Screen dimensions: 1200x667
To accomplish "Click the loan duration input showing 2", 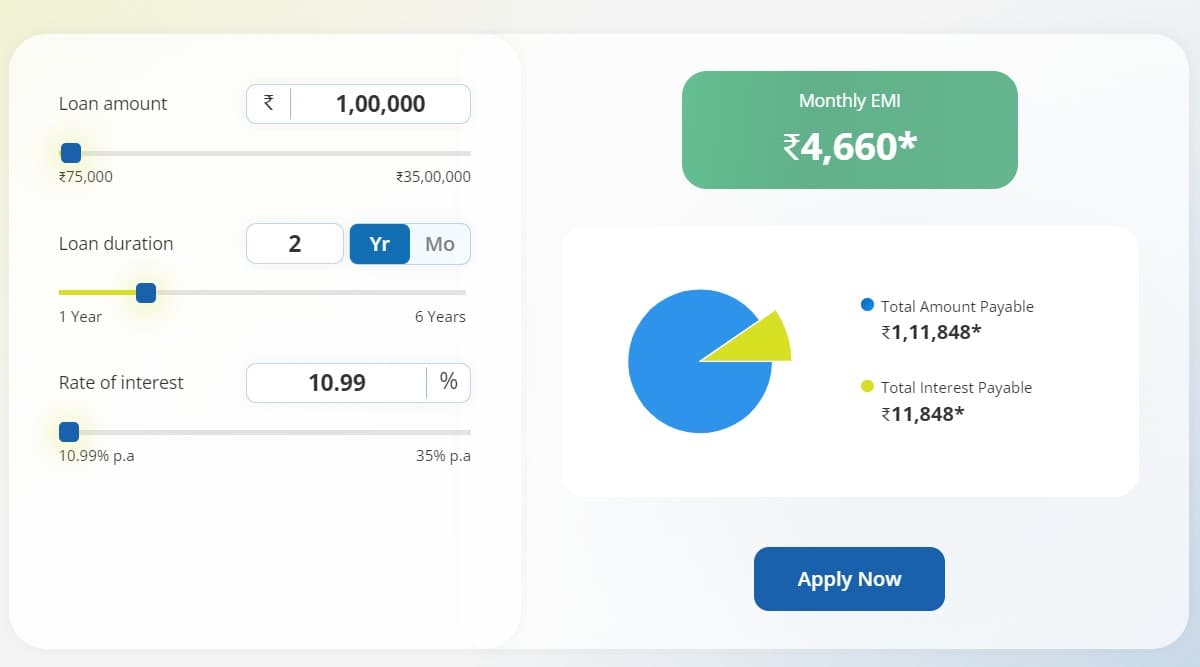I will 294,243.
